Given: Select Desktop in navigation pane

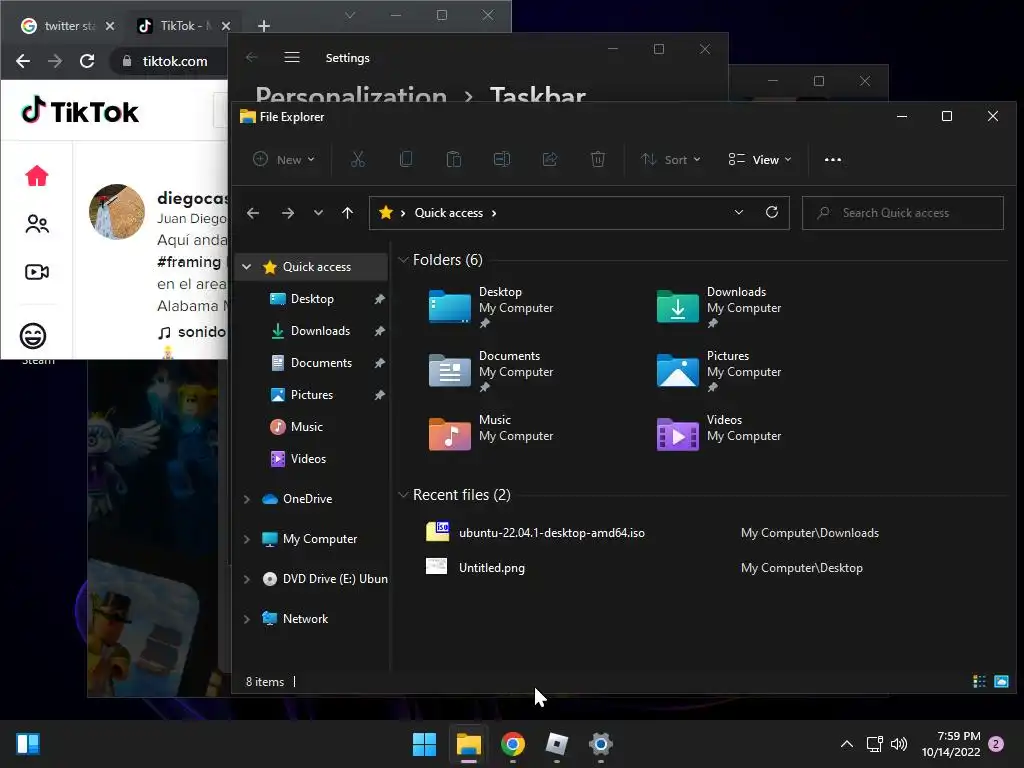Looking at the screenshot, I should [x=313, y=298].
